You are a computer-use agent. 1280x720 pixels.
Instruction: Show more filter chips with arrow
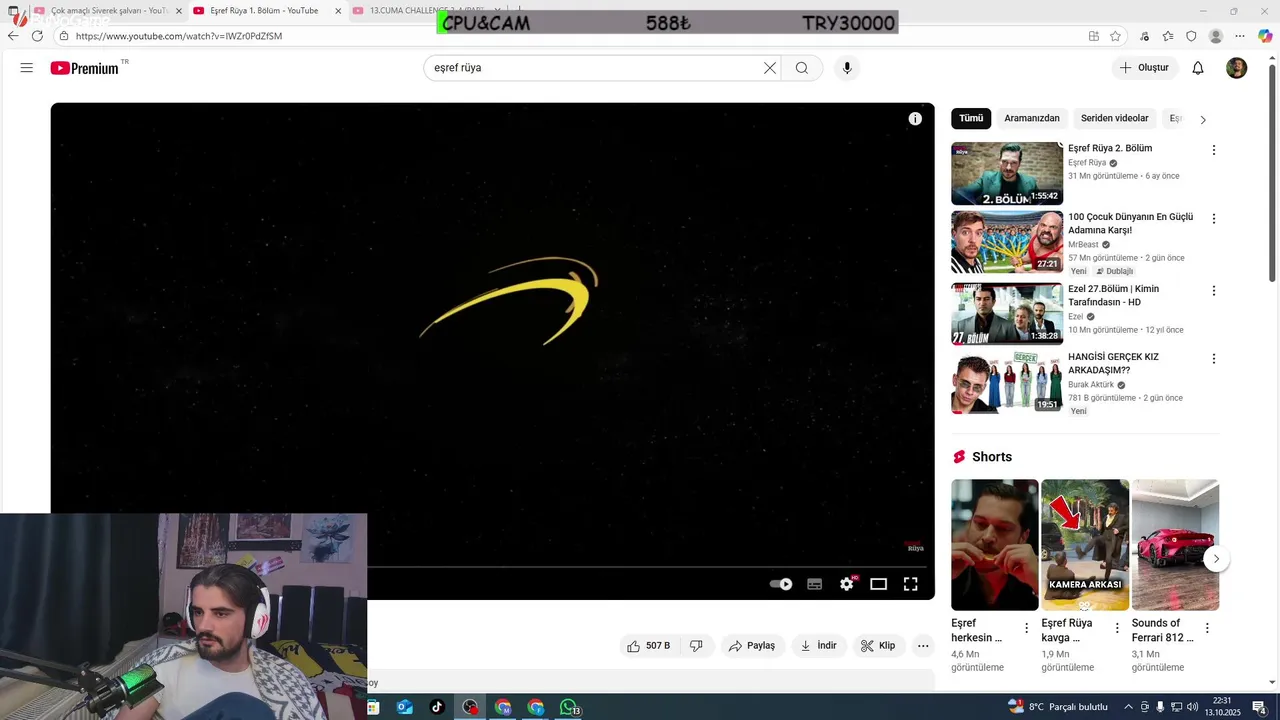[x=1203, y=119]
